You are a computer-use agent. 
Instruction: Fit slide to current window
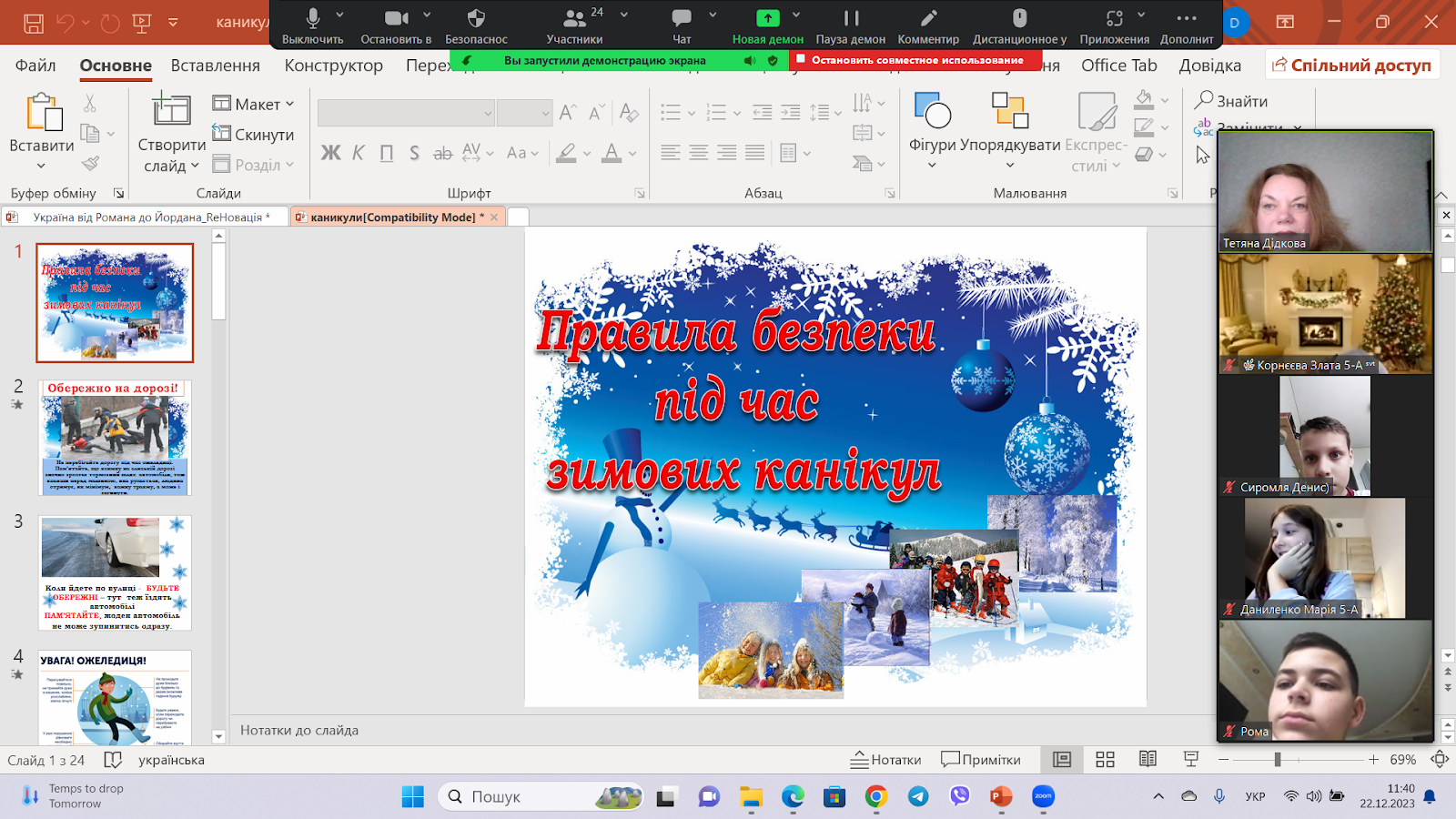1440,759
